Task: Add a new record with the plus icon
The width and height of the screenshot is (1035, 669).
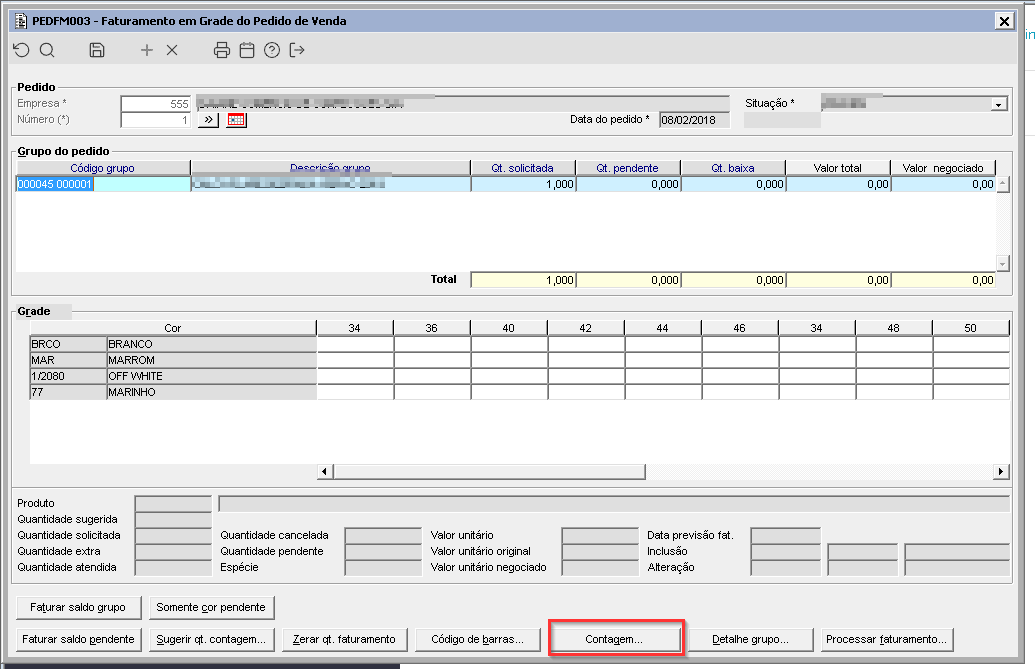Action: click(x=147, y=50)
